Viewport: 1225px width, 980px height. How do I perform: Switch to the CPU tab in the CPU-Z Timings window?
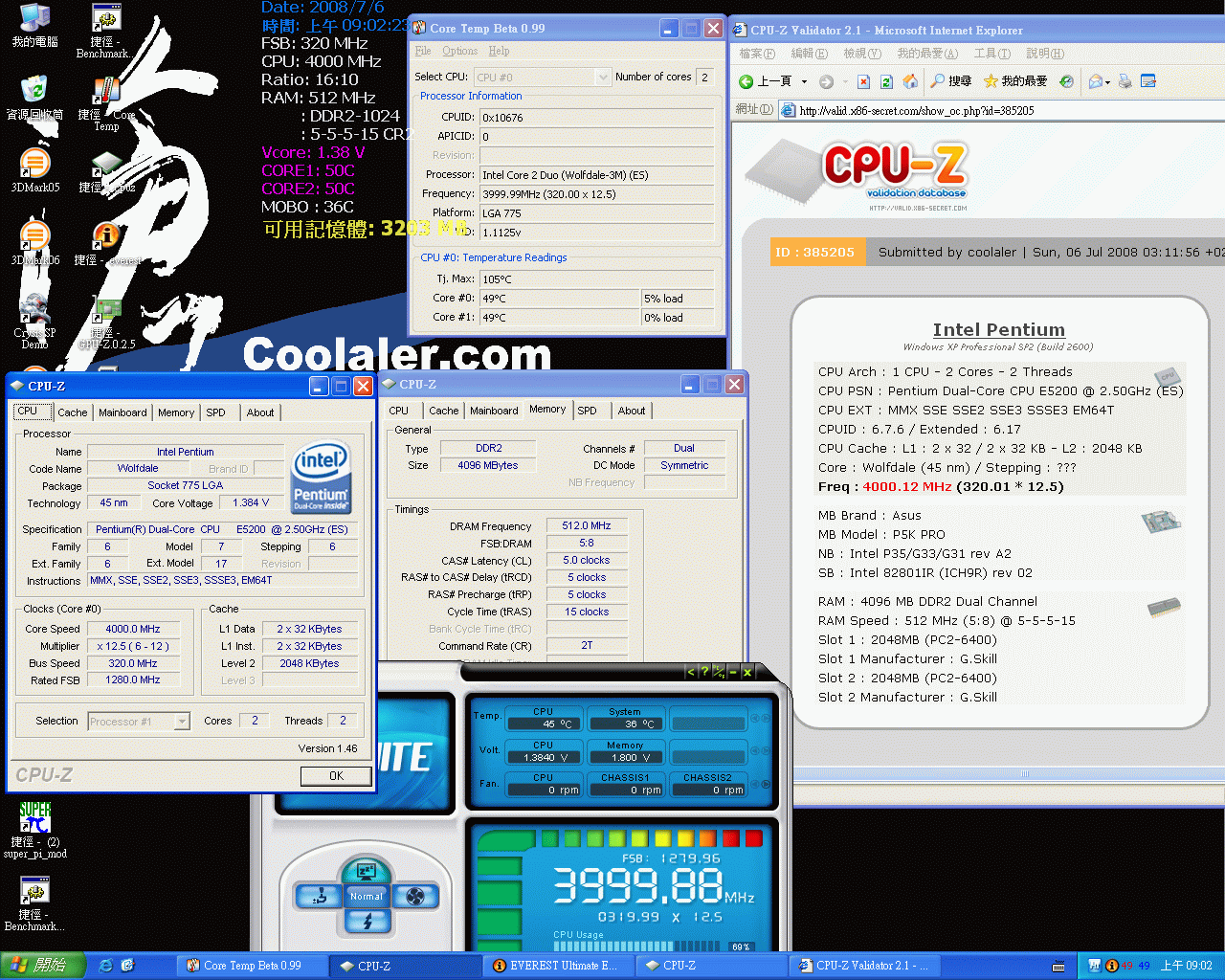pos(399,411)
